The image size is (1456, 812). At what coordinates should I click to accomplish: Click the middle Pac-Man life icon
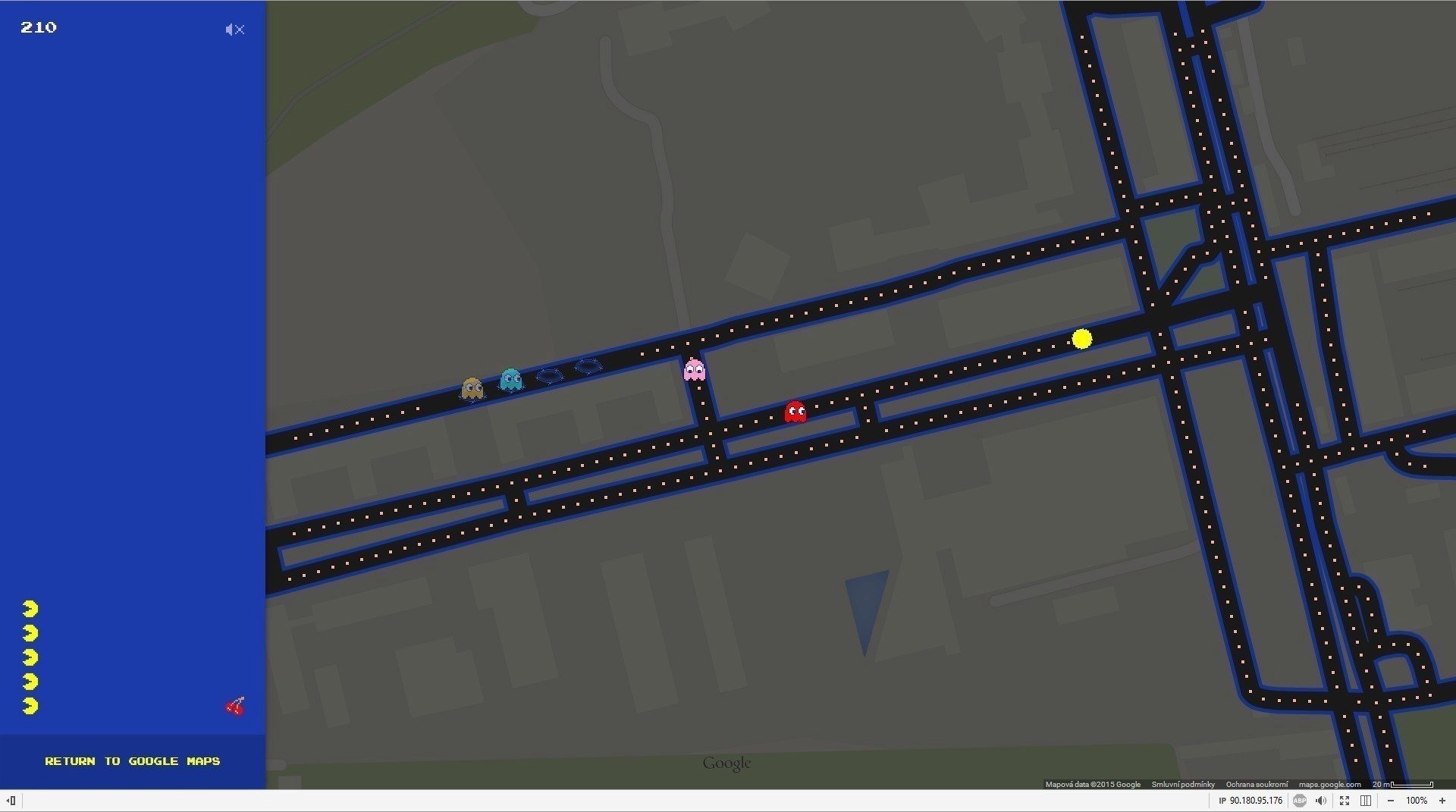30,657
